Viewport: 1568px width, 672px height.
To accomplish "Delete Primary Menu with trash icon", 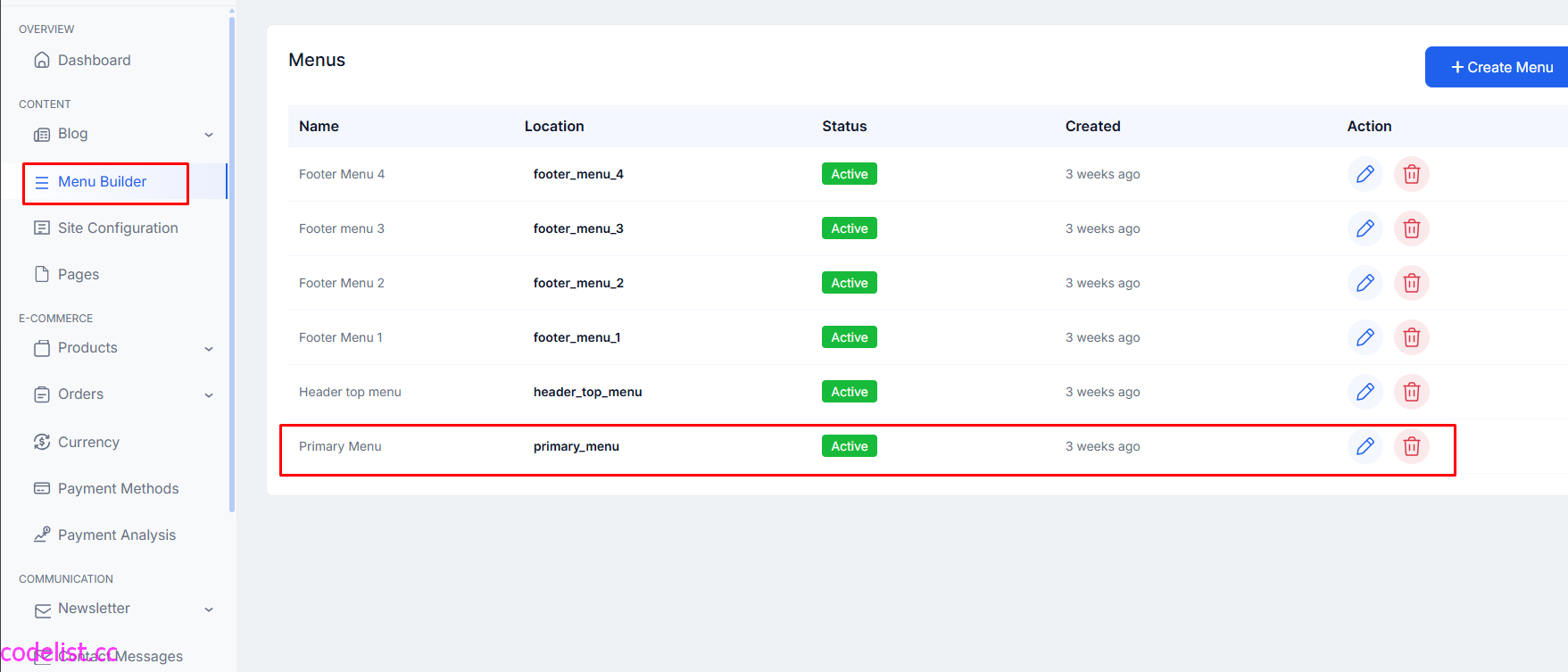I will click(1412, 446).
